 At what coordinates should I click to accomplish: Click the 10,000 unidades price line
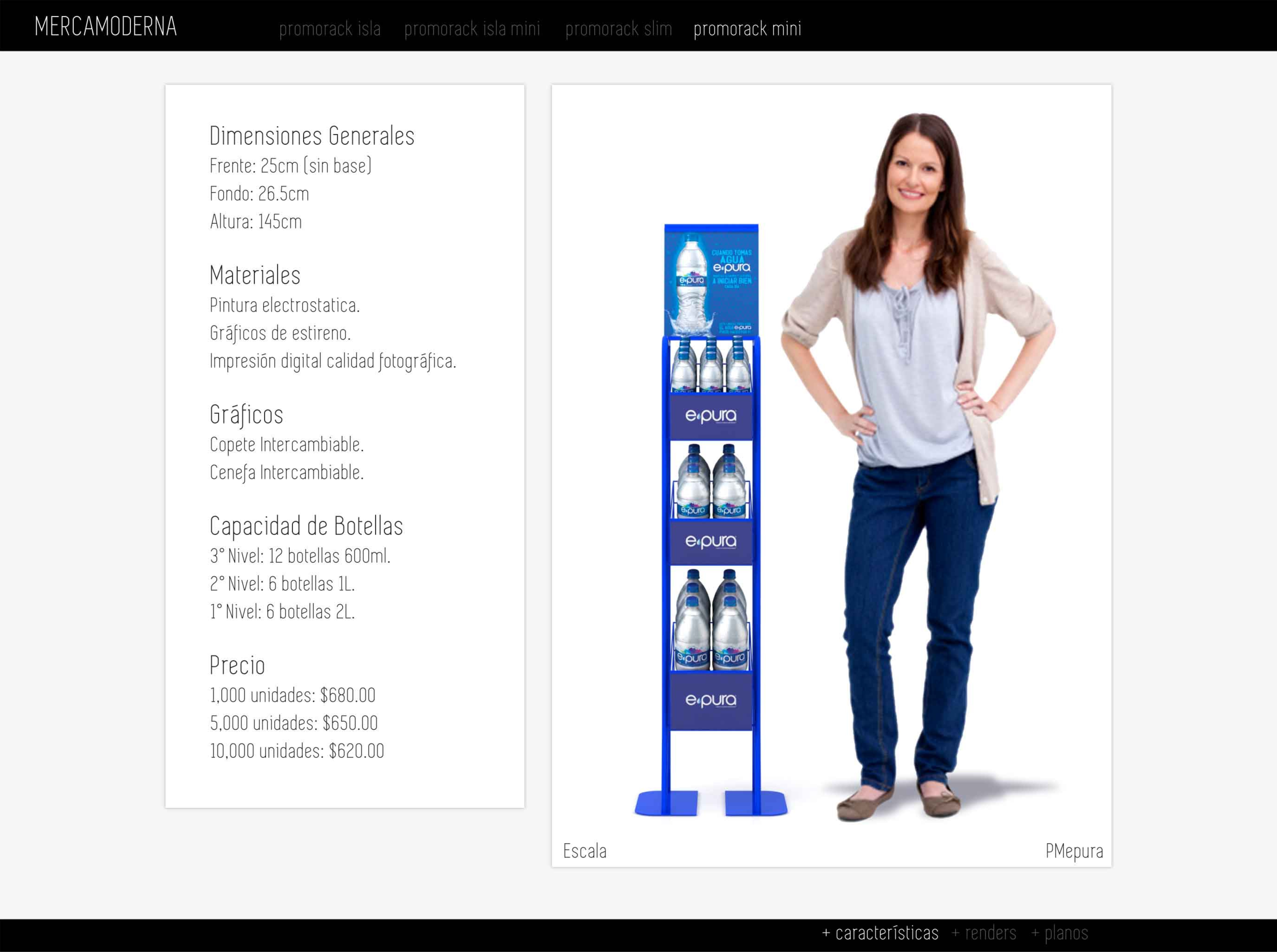click(x=297, y=751)
